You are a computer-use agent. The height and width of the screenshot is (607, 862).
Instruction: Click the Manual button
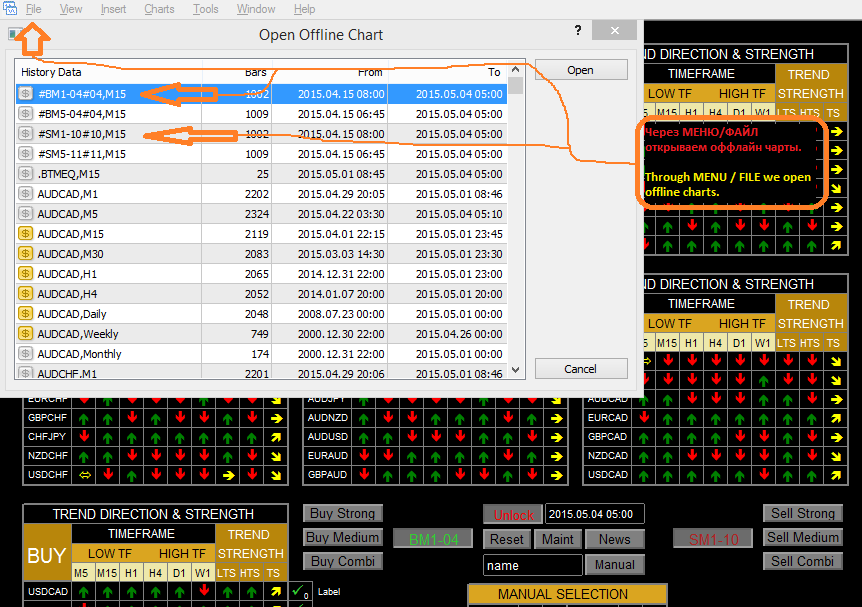[615, 565]
